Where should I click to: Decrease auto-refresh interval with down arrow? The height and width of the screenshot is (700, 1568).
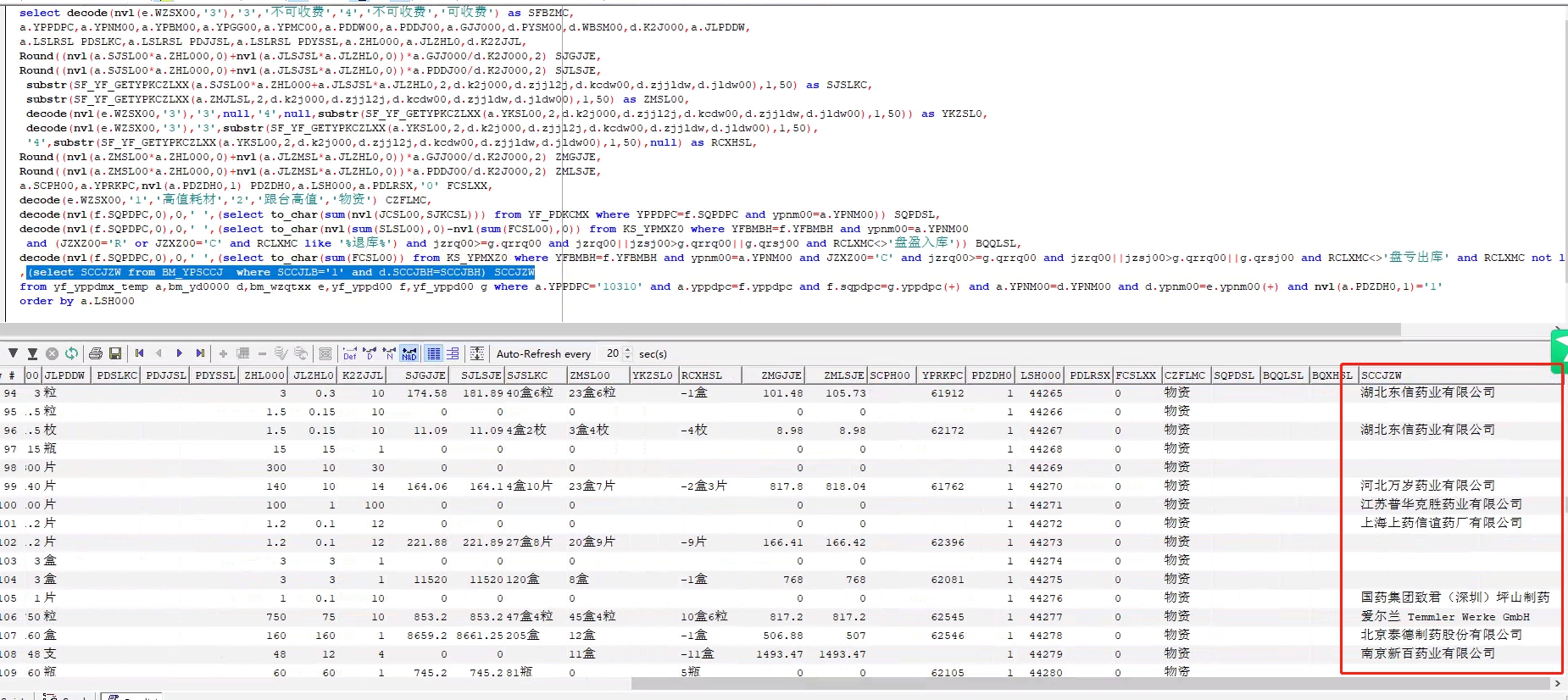tap(628, 358)
